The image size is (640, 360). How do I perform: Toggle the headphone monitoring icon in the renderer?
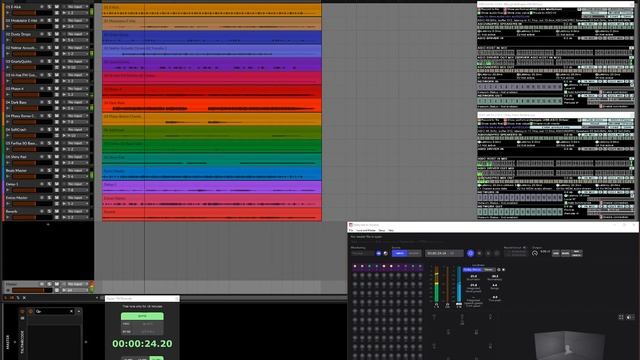point(378,253)
